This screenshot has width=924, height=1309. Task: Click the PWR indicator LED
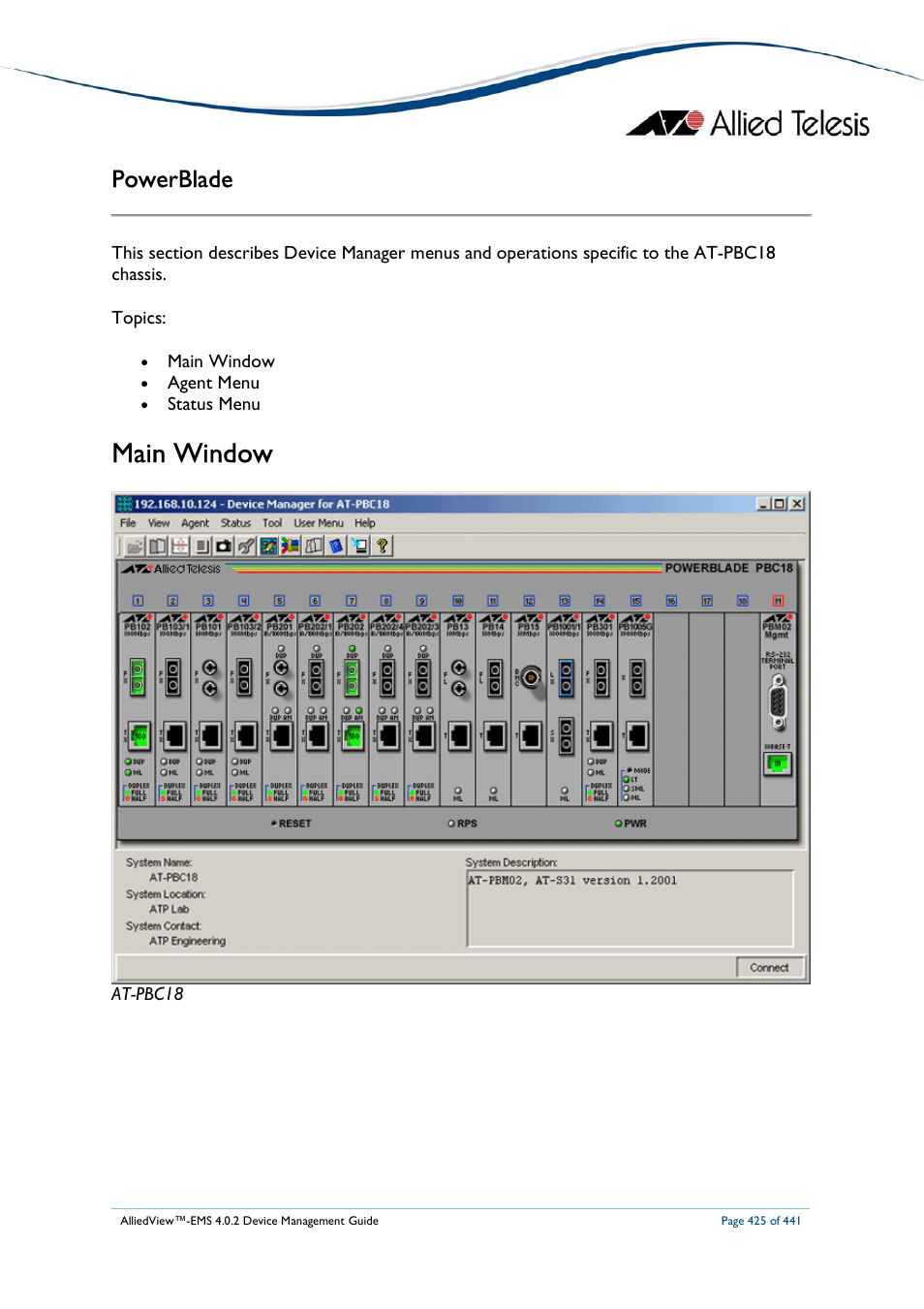[618, 824]
